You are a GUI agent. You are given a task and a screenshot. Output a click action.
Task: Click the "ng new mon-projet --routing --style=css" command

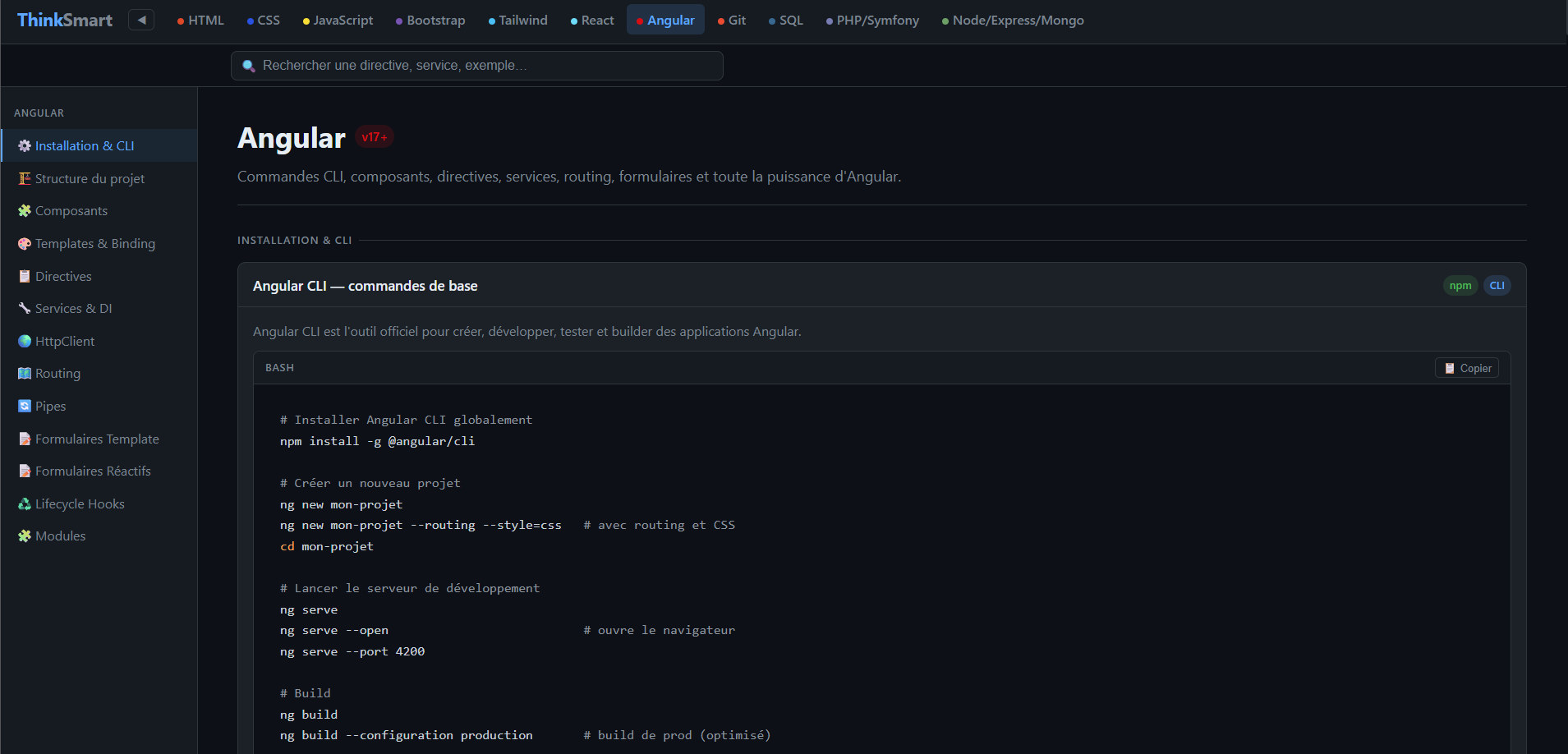[x=421, y=526]
